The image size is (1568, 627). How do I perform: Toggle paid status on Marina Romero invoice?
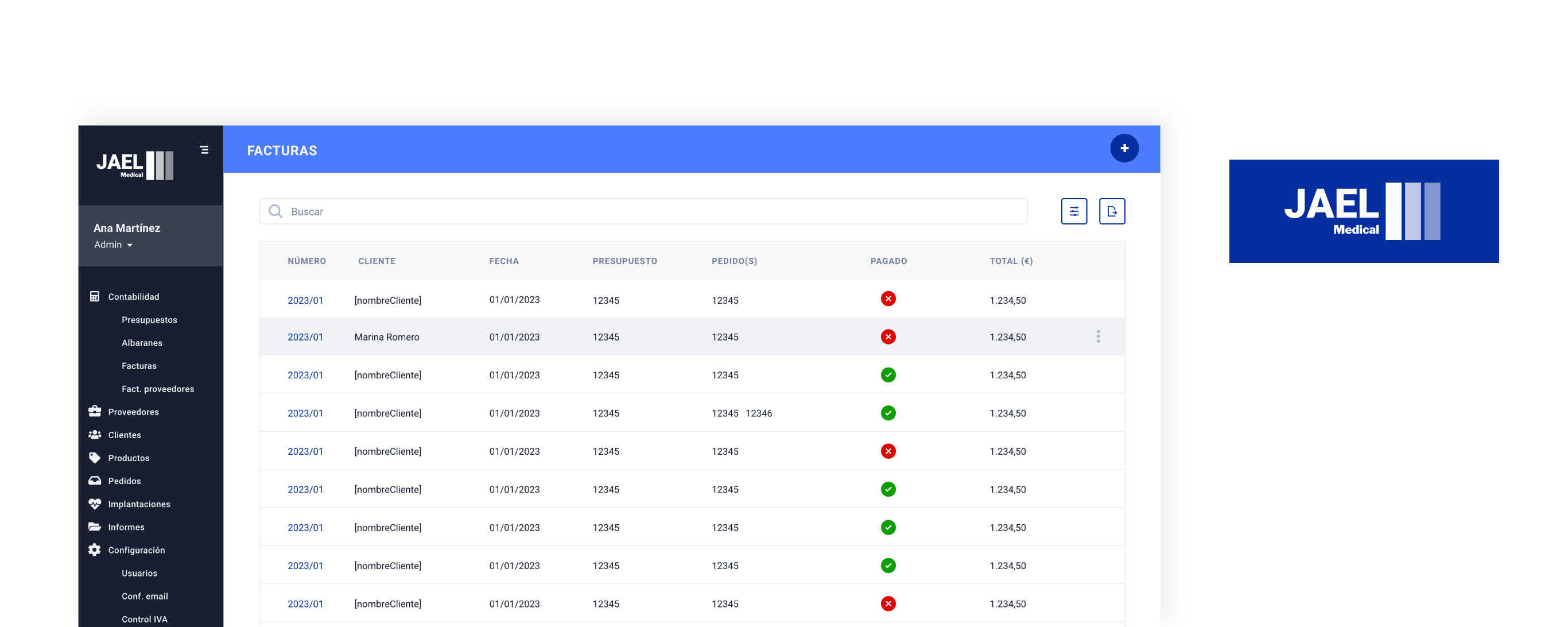pos(887,336)
